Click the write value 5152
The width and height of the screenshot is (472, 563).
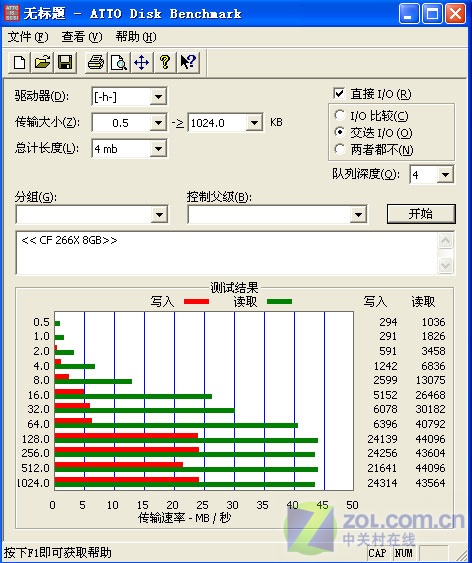385,395
